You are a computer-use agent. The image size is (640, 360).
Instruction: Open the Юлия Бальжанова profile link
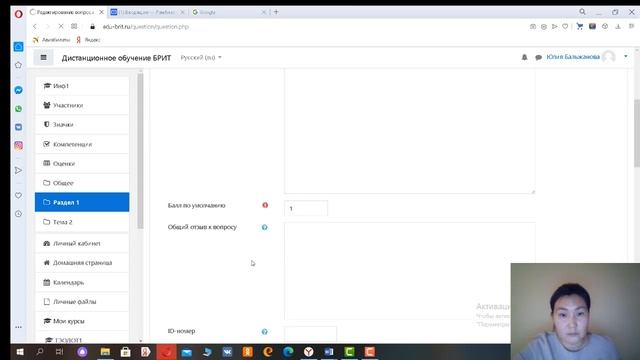(x=573, y=57)
